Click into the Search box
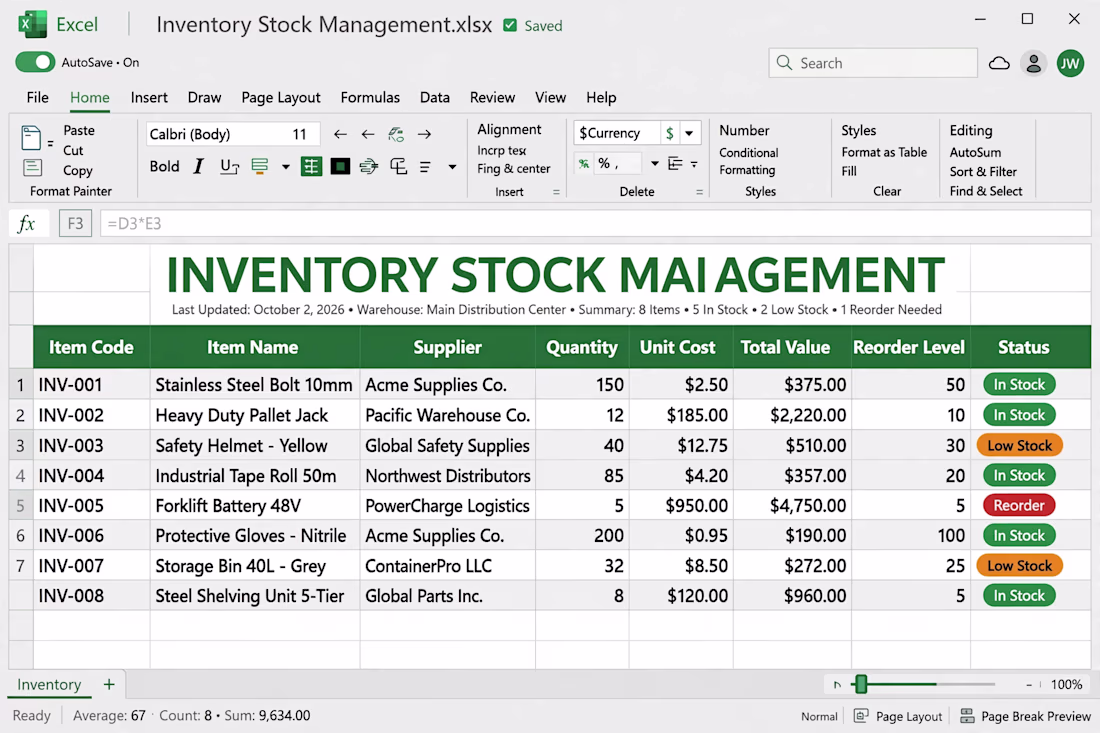 (x=873, y=63)
